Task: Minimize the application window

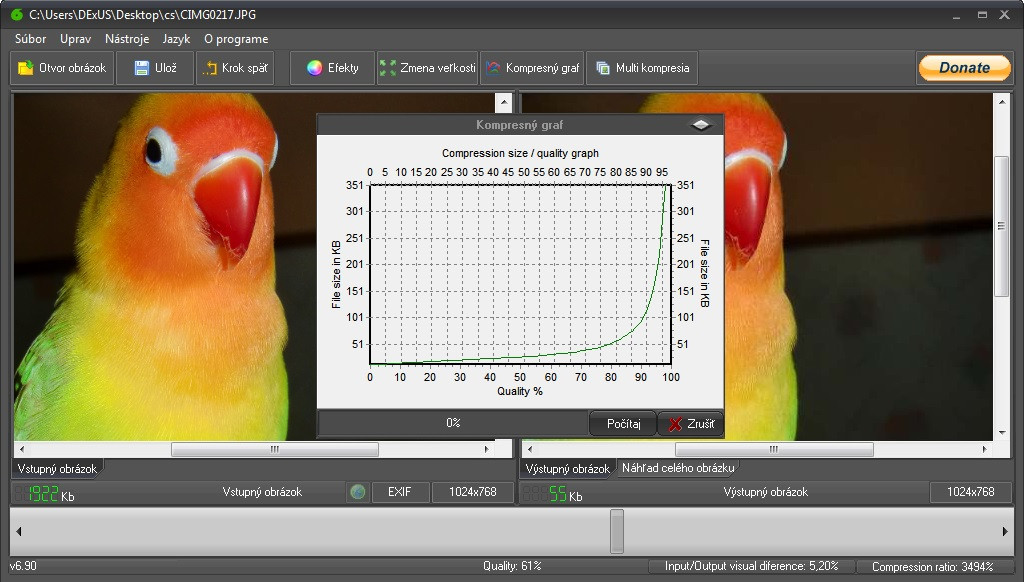Action: (957, 15)
